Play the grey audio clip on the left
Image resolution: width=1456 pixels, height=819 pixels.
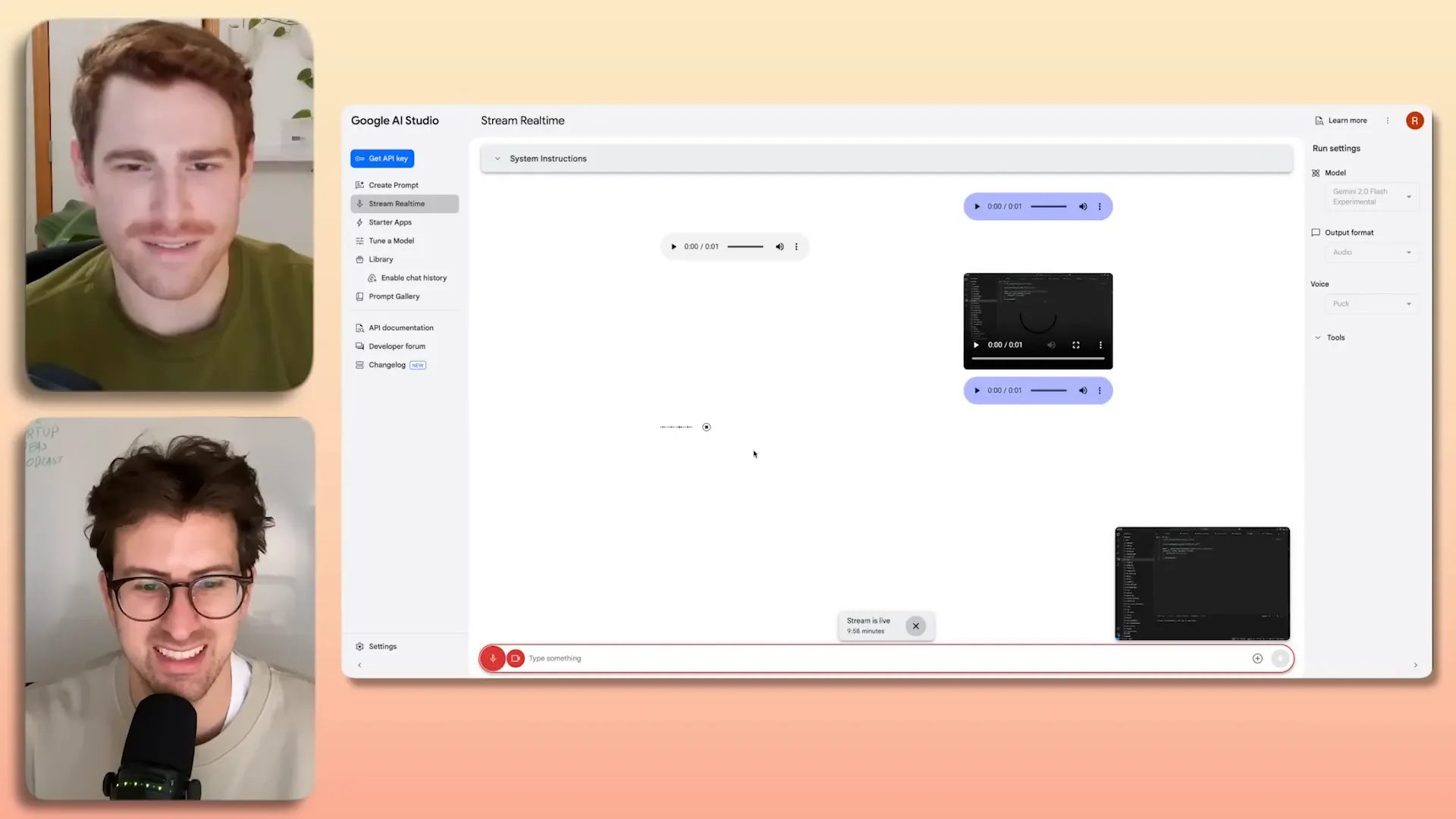coord(673,246)
